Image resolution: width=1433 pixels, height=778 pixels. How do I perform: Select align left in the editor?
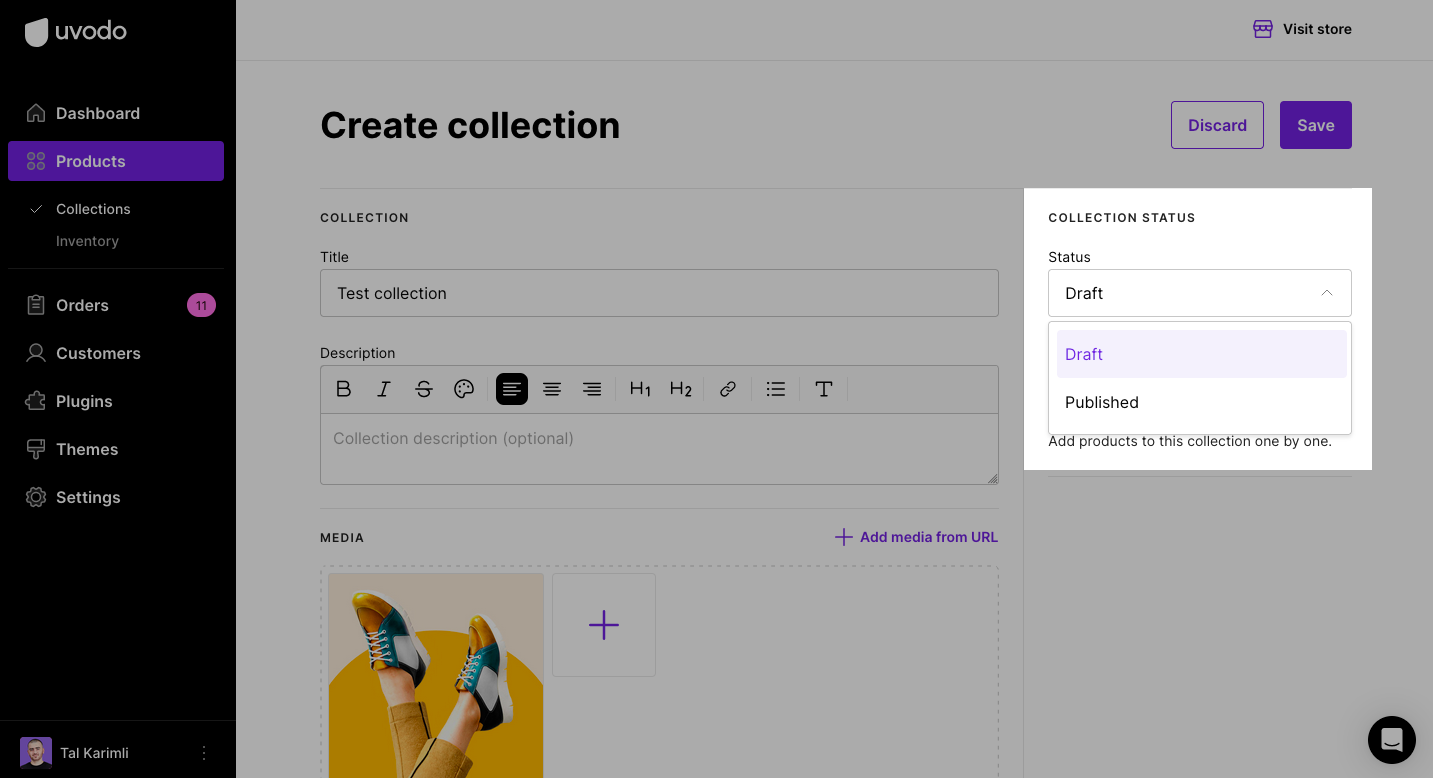tap(512, 389)
